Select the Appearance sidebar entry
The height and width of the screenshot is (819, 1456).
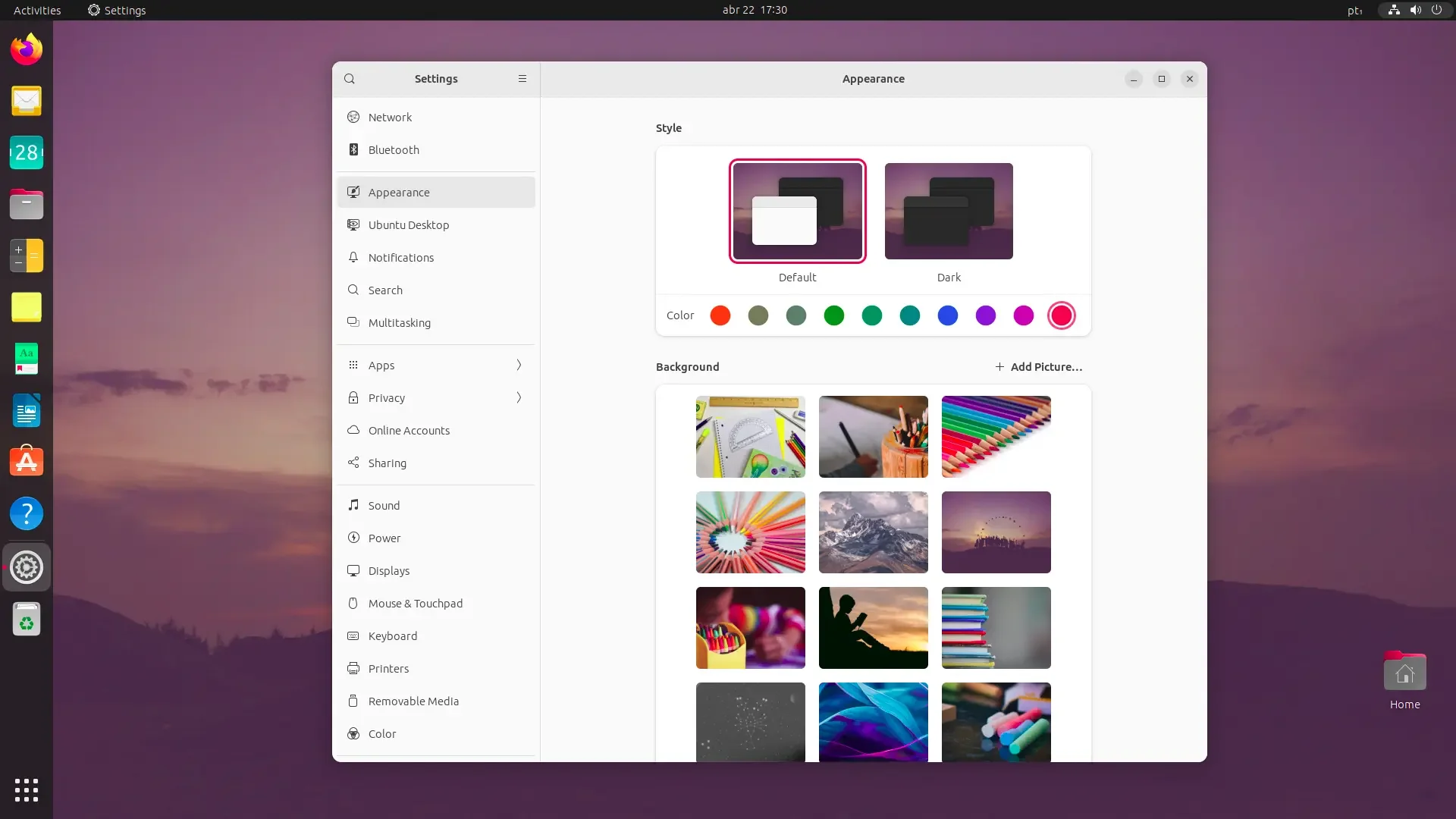point(436,193)
